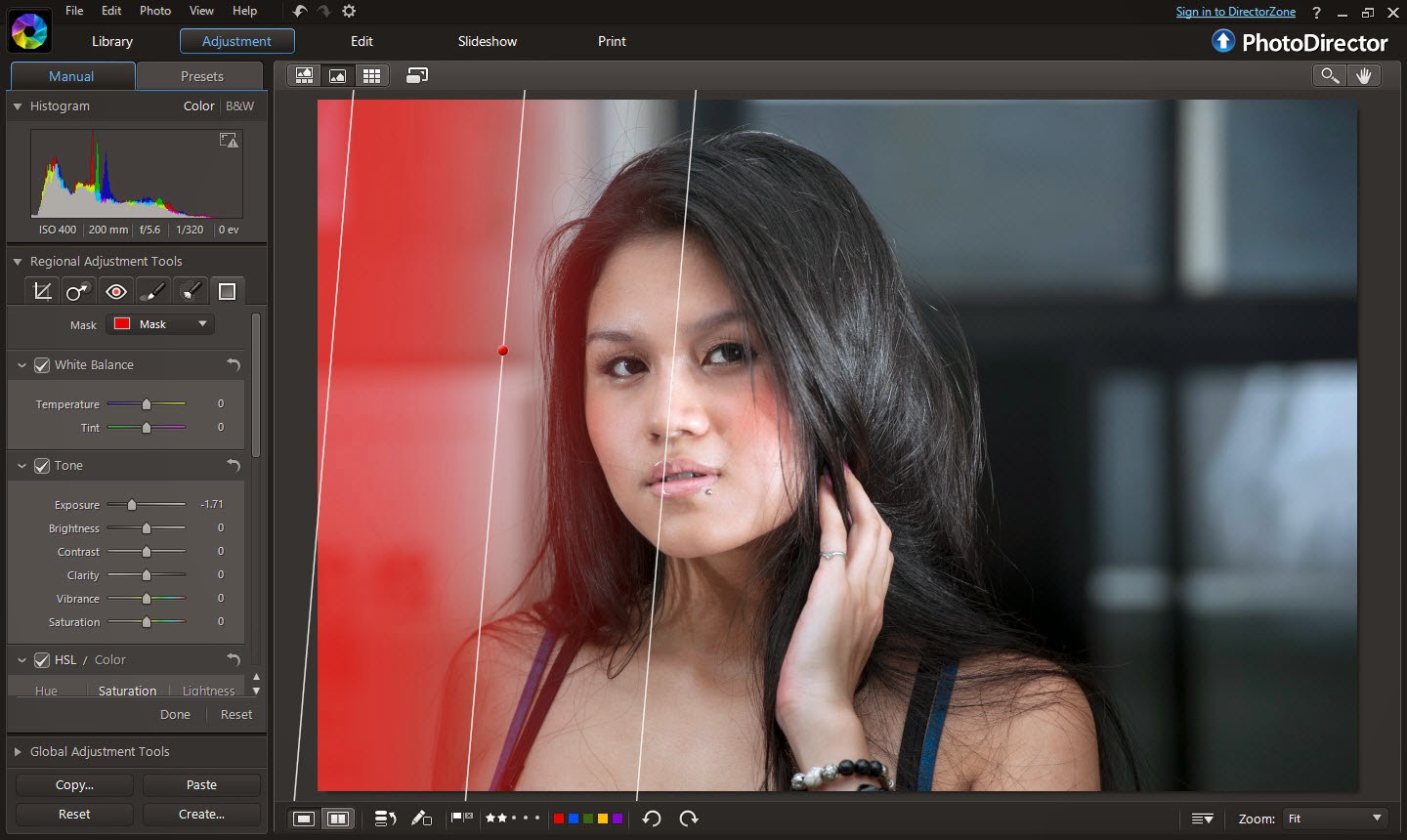Select the pan hand tool
The width and height of the screenshot is (1407, 840).
(1364, 75)
